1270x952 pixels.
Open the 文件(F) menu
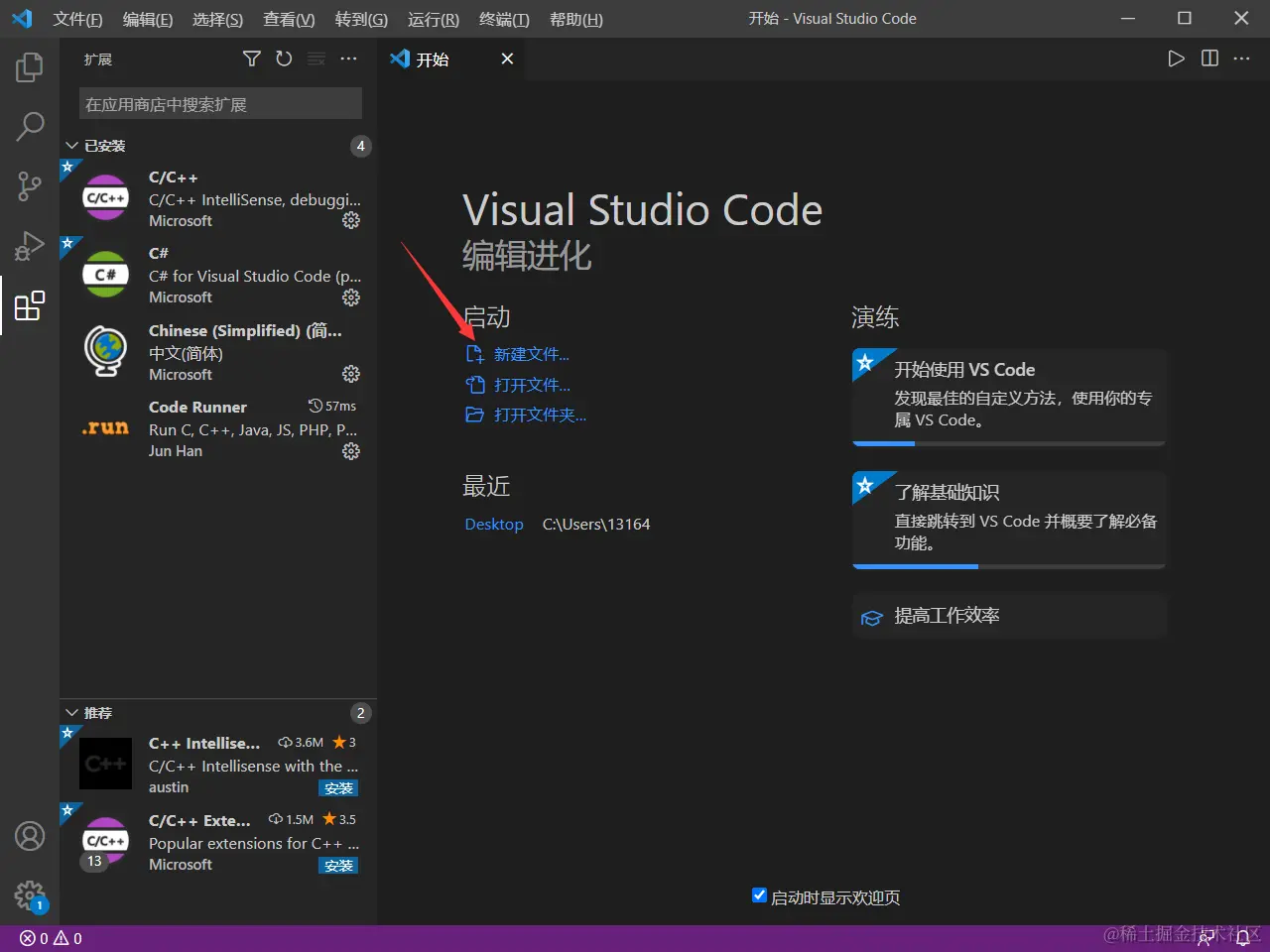77,19
